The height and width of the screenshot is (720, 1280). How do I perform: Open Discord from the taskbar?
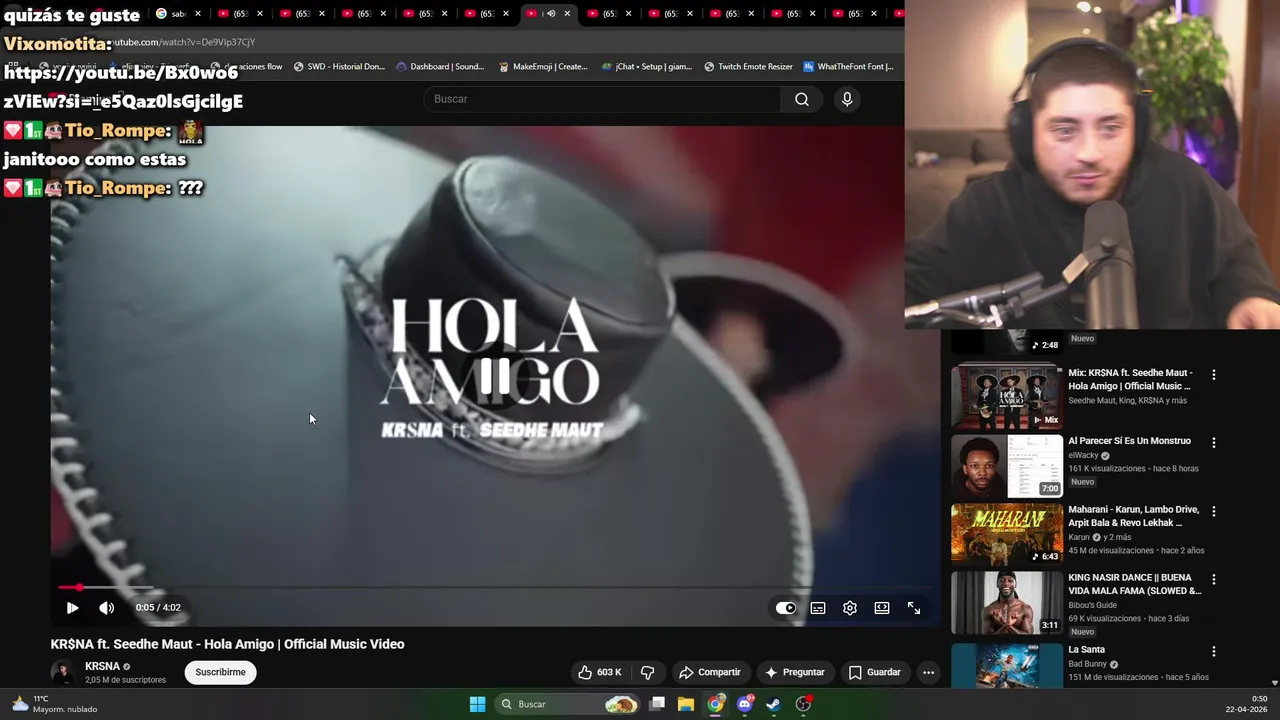pos(745,704)
